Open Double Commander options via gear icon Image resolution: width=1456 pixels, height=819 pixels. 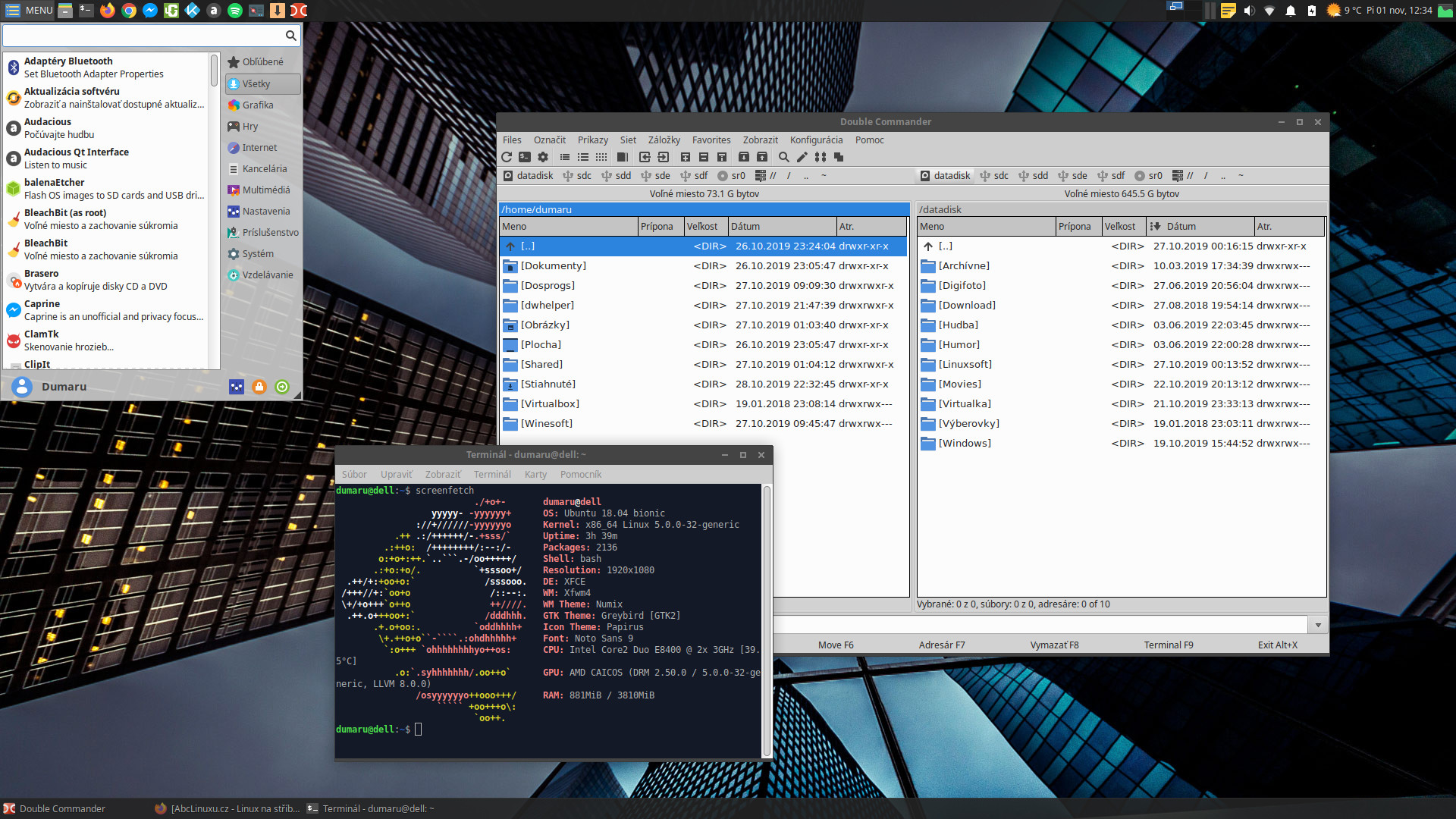[x=543, y=157]
